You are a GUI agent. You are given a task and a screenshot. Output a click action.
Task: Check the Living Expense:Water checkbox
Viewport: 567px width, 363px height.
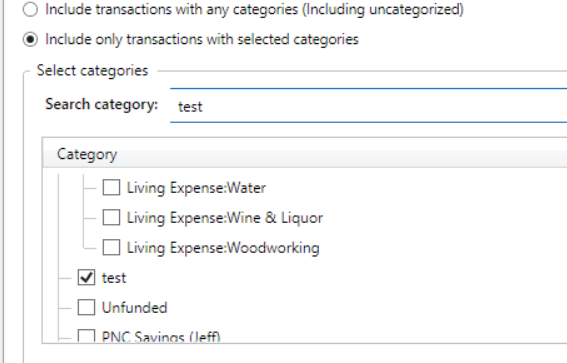[111, 188]
